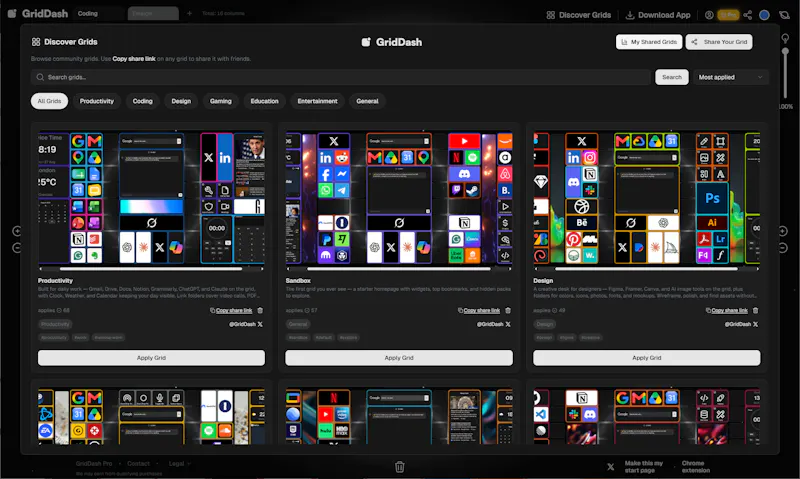Viewport: 800px width, 479px height.
Task: Open @GridDash X link on Sandbox card
Action: [x=493, y=324]
